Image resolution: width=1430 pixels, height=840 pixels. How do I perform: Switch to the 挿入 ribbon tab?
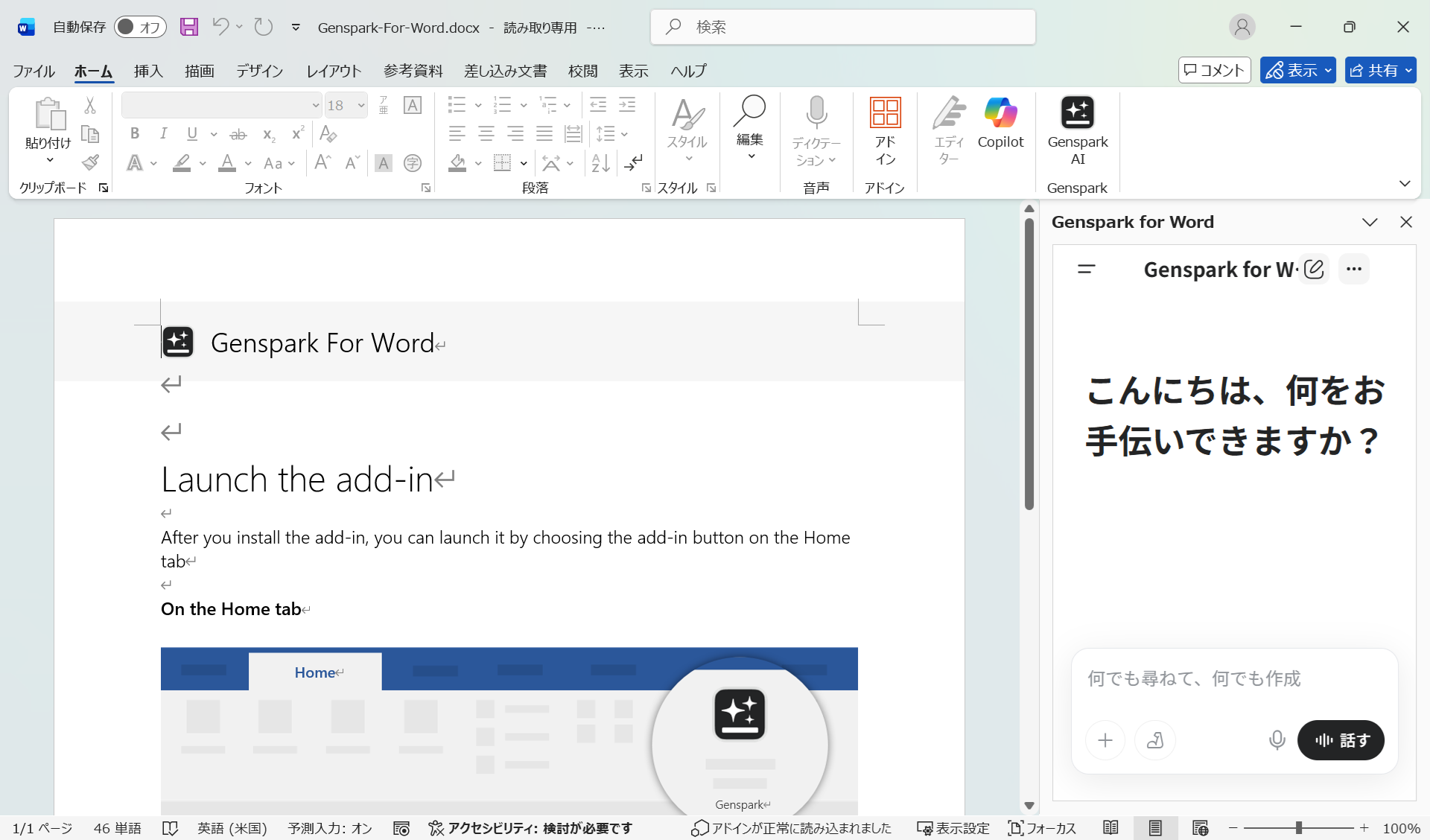pos(147,71)
